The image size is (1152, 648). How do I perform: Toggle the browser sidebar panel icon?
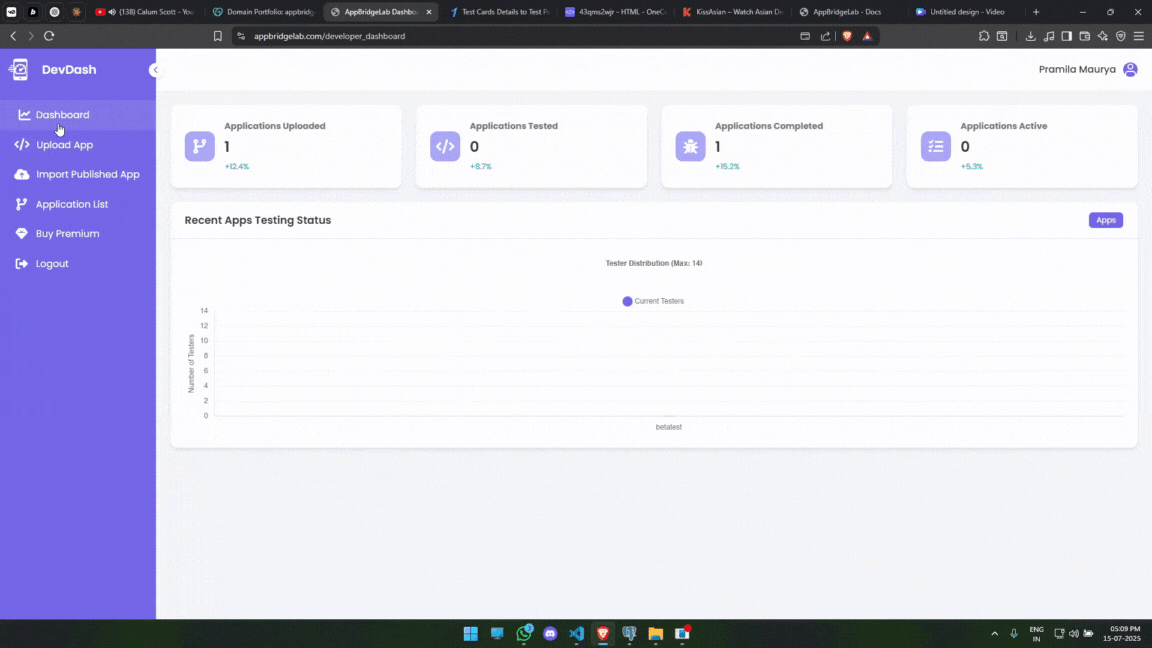coord(1067,36)
